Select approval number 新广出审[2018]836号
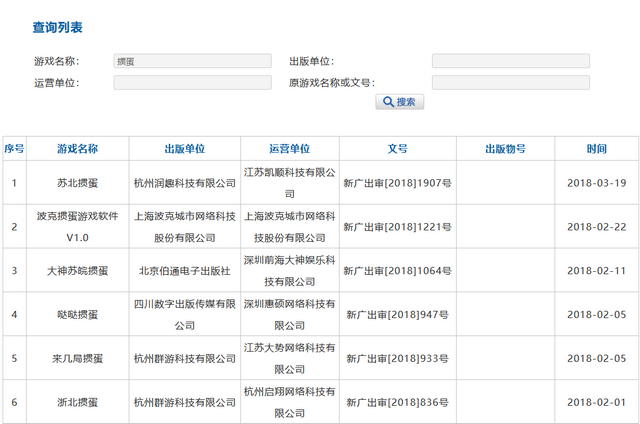640x424 pixels. coord(398,402)
